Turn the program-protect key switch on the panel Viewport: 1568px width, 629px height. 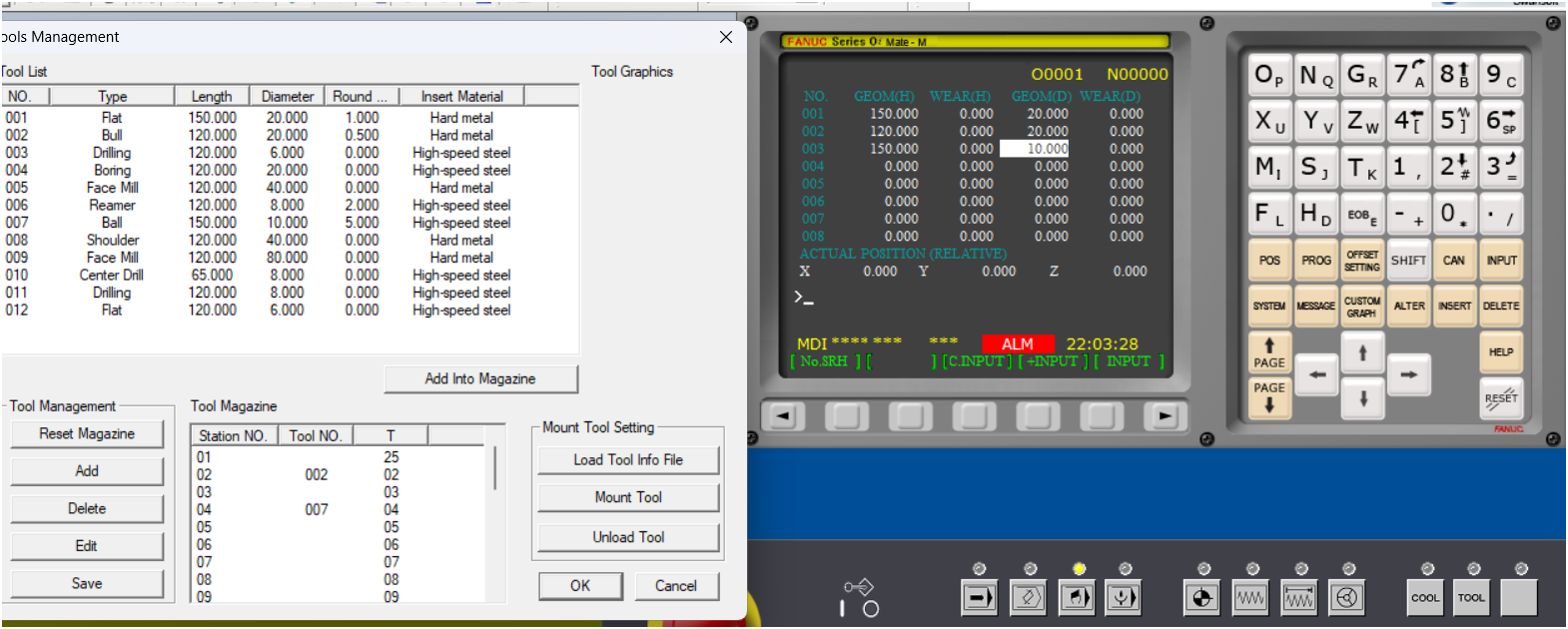(x=859, y=587)
